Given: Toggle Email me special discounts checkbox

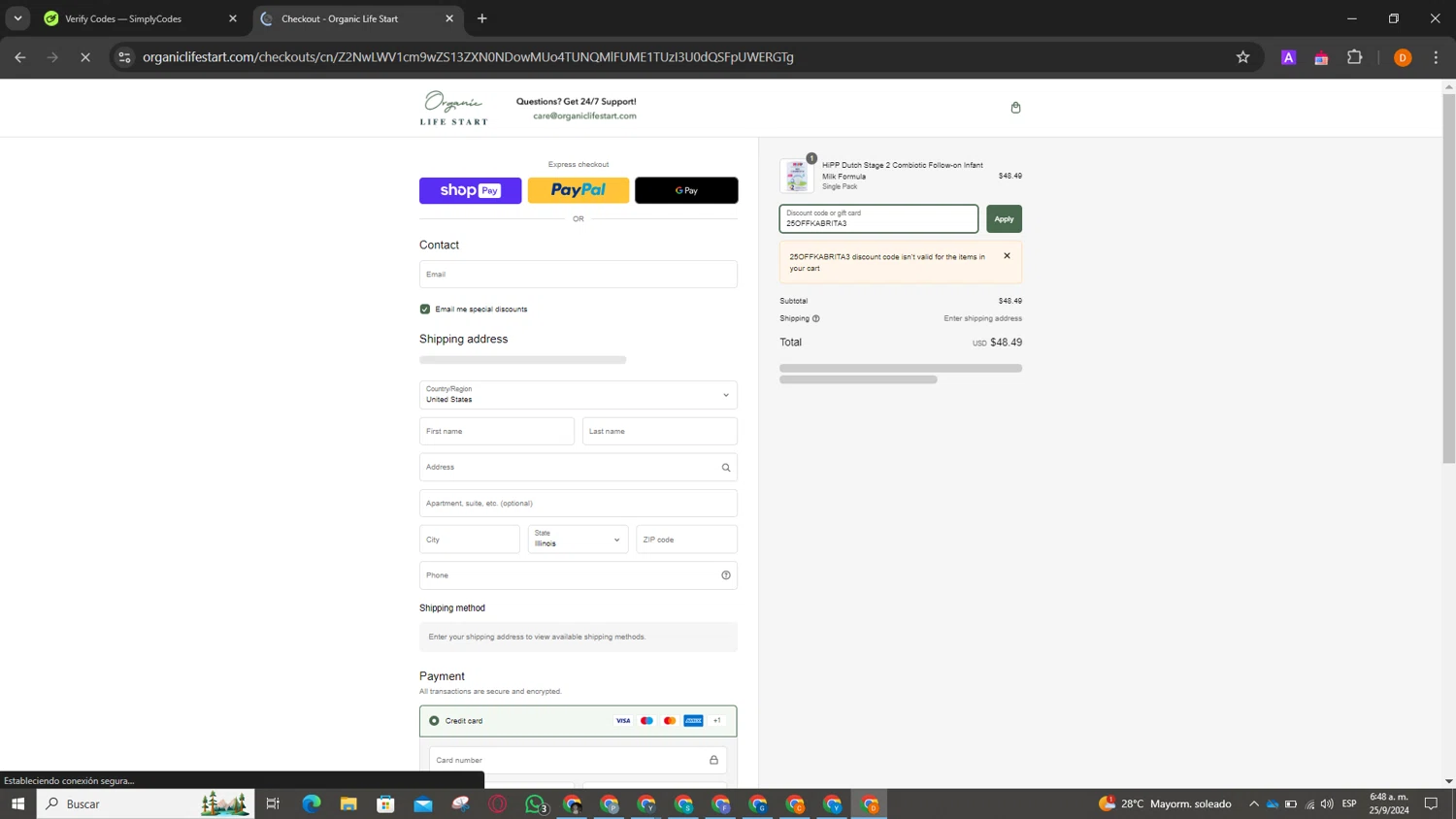Looking at the screenshot, I should [x=425, y=309].
